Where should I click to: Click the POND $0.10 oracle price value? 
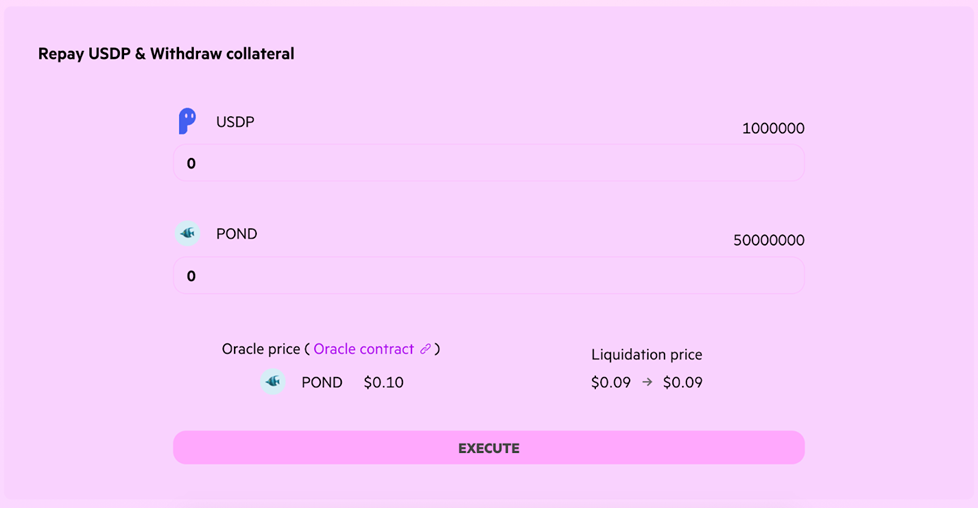click(x=384, y=382)
